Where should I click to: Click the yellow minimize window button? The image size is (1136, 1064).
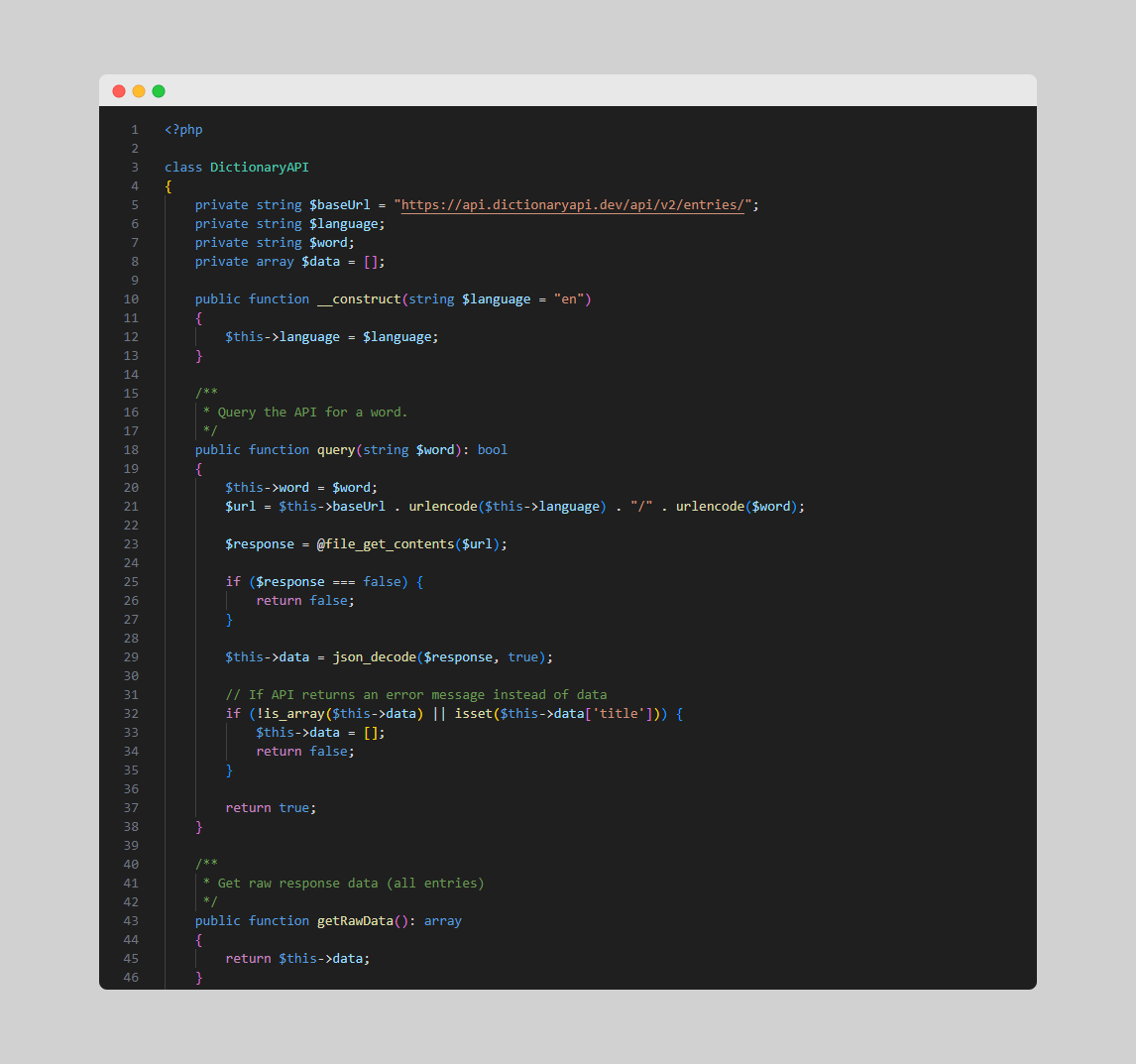coord(139,90)
